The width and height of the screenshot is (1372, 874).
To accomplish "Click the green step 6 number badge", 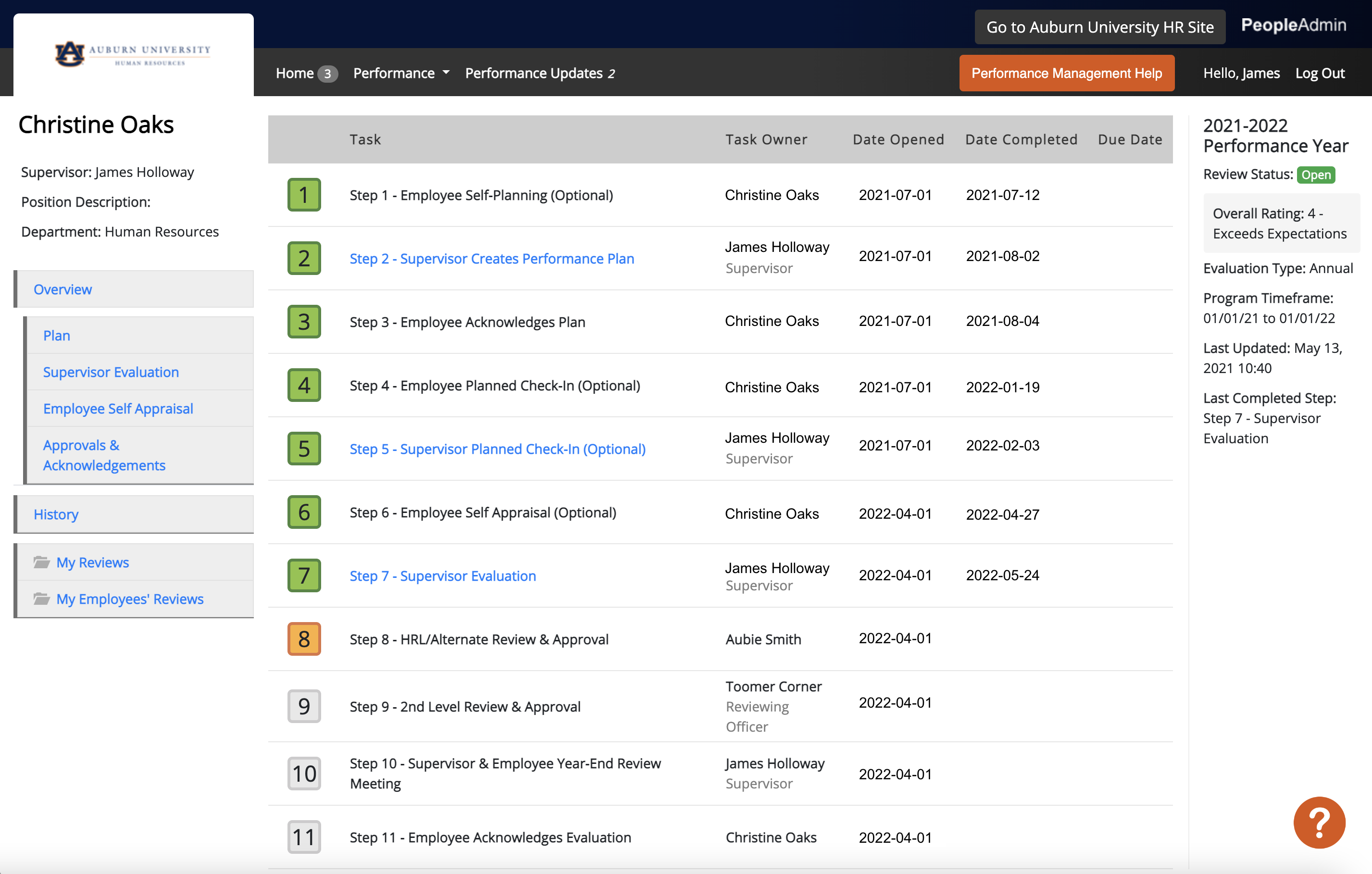I will (304, 512).
